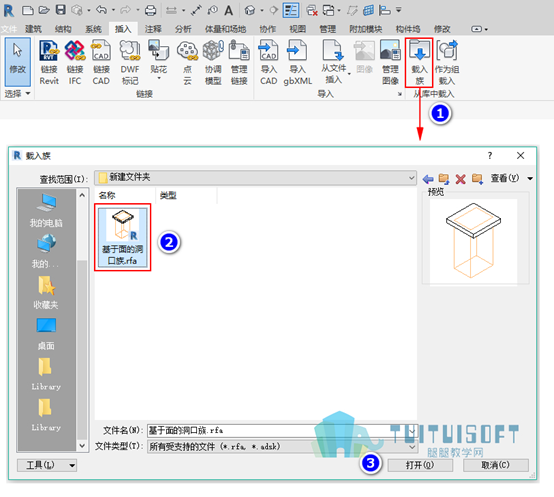This screenshot has width=554, height=497.
Task: Open Manage Images (管理图像)
Action: 390,63
